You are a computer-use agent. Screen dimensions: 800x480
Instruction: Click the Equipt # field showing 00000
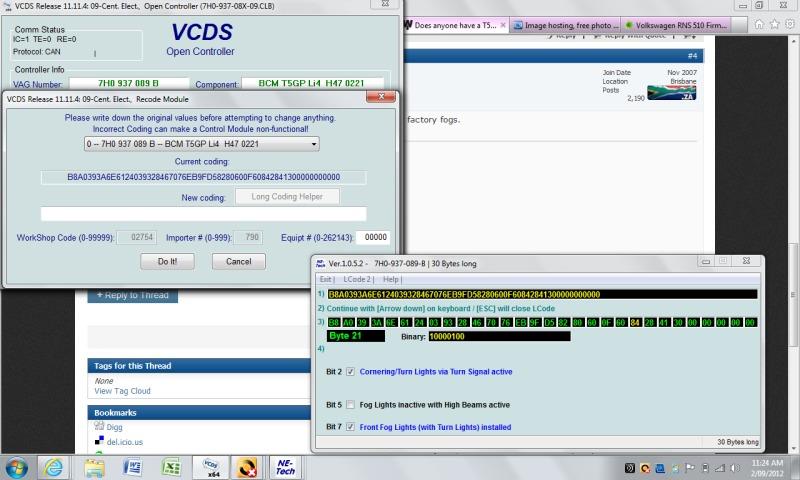[373, 237]
